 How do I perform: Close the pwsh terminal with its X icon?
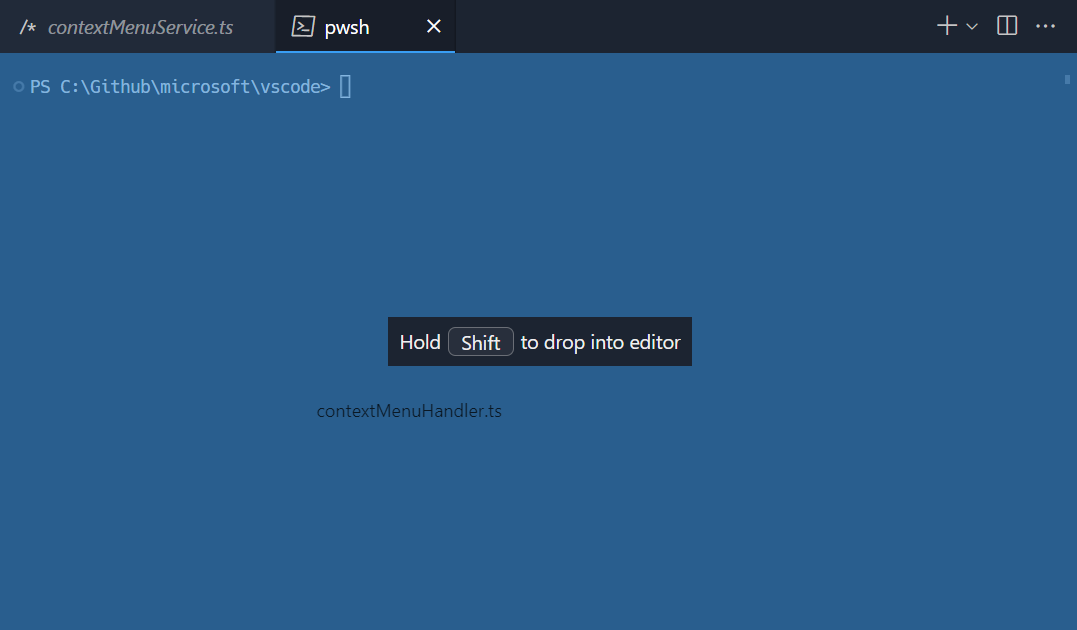click(x=432, y=26)
